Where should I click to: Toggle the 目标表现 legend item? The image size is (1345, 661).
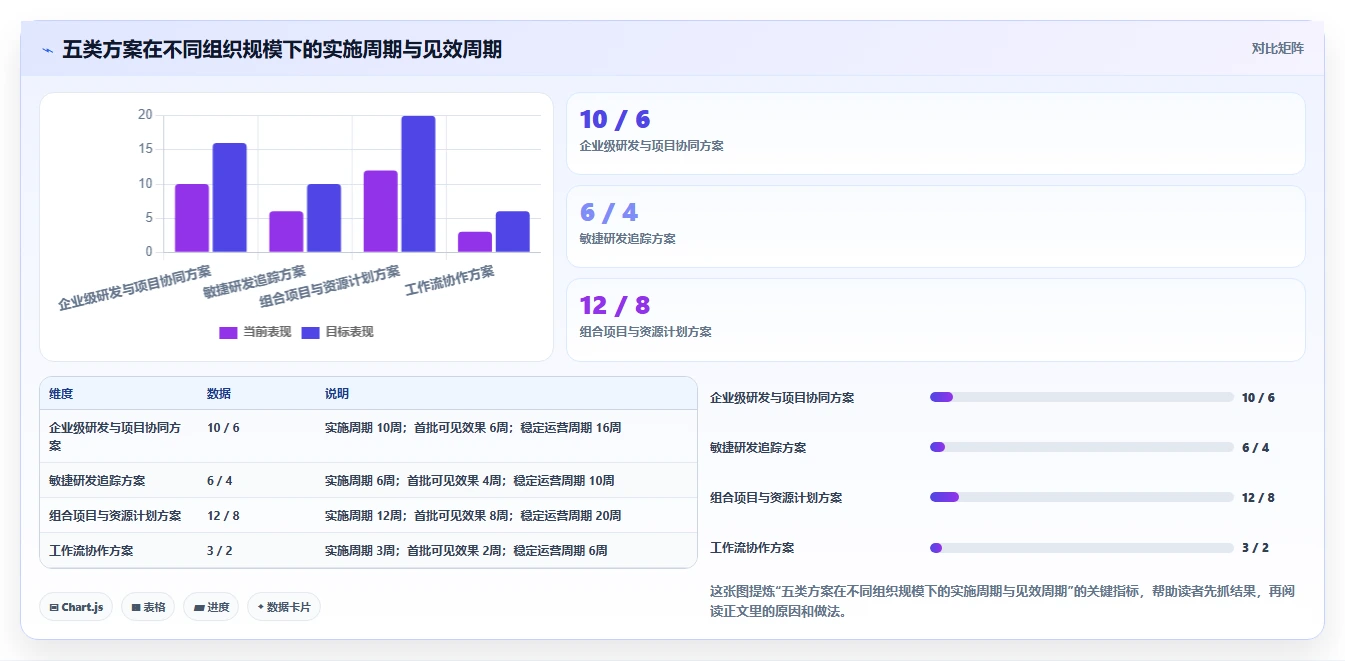[x=338, y=332]
